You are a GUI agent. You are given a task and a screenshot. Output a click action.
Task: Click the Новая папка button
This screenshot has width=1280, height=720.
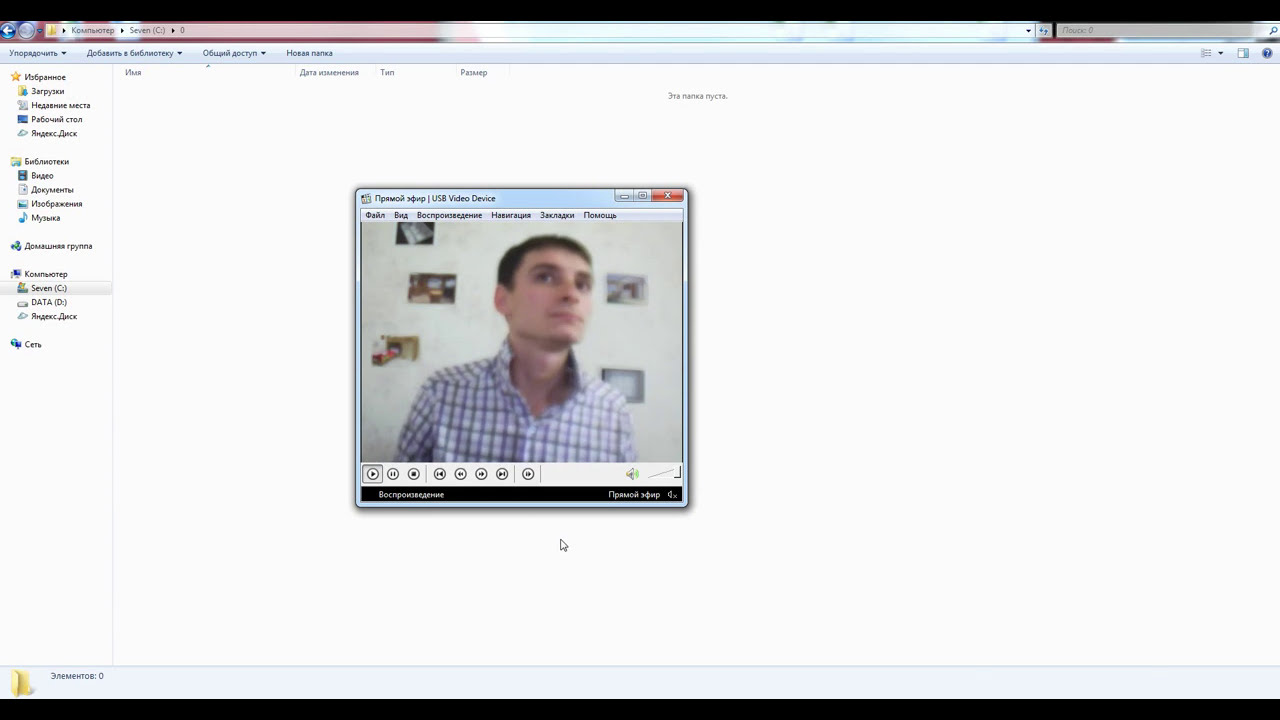coord(309,53)
